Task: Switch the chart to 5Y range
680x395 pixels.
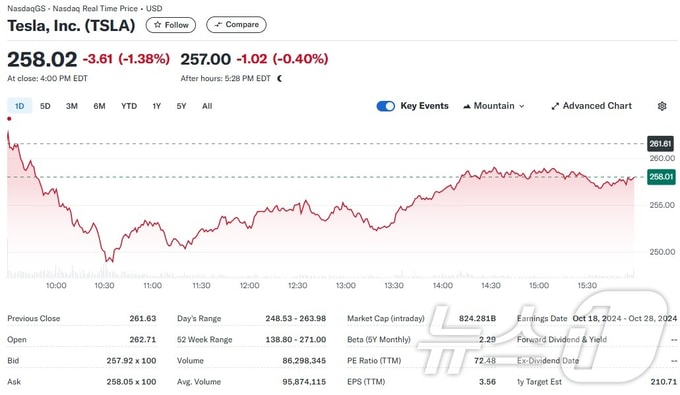Action: coord(181,106)
